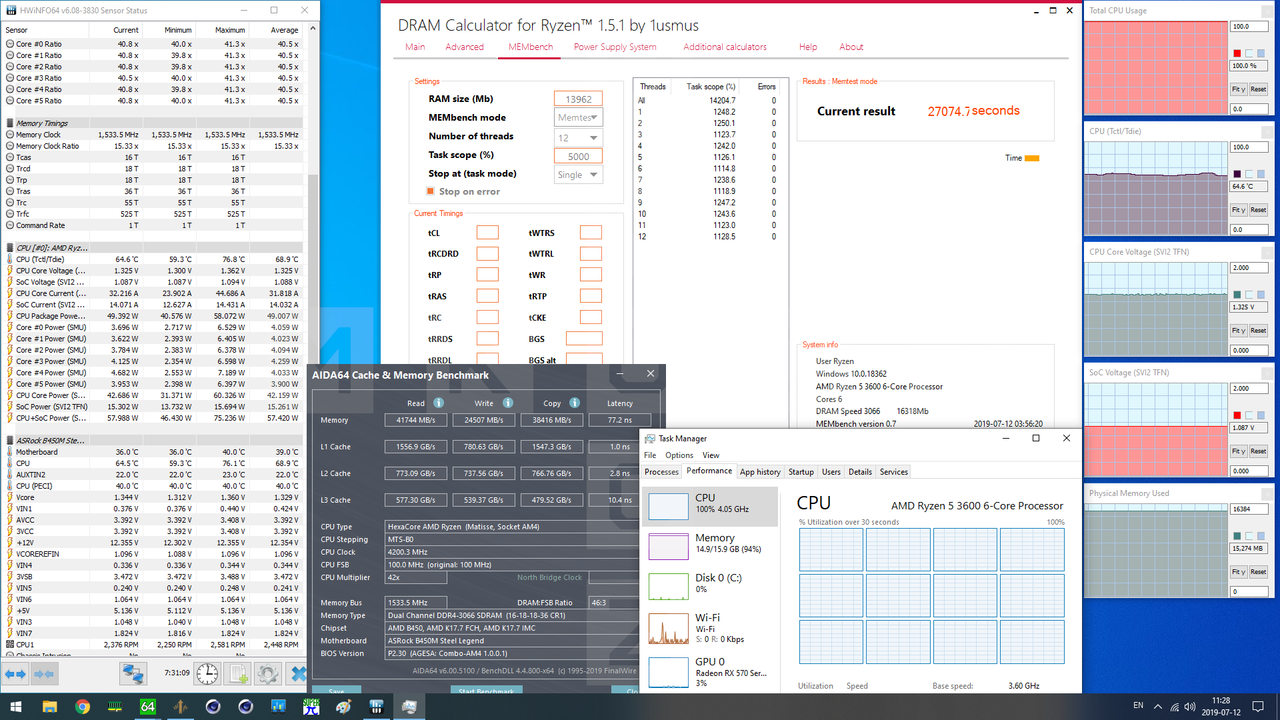Click Memory Timings section header icon in HWiNFO

click(x=8, y=123)
